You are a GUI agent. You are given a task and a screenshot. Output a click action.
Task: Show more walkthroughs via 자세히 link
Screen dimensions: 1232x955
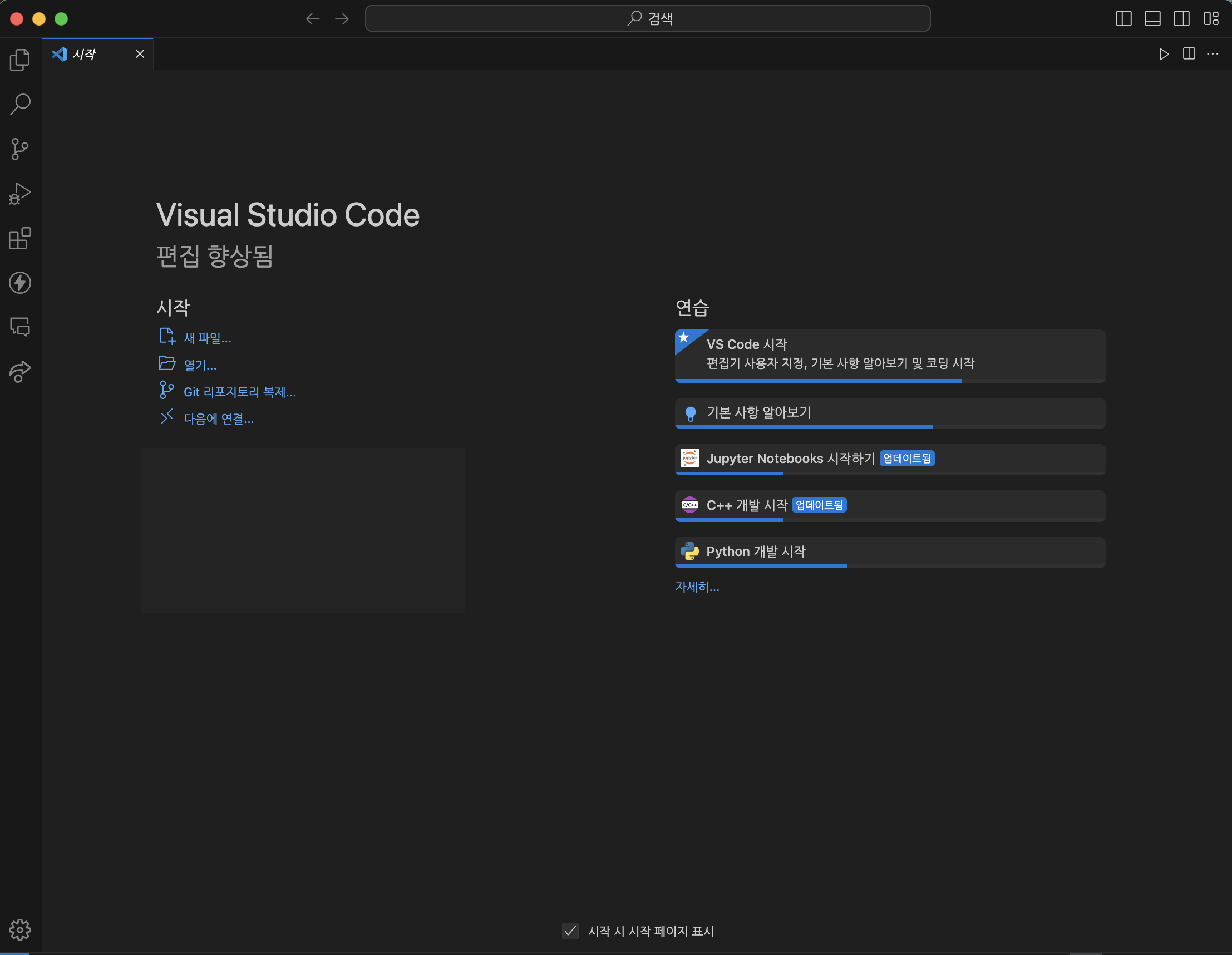[697, 587]
